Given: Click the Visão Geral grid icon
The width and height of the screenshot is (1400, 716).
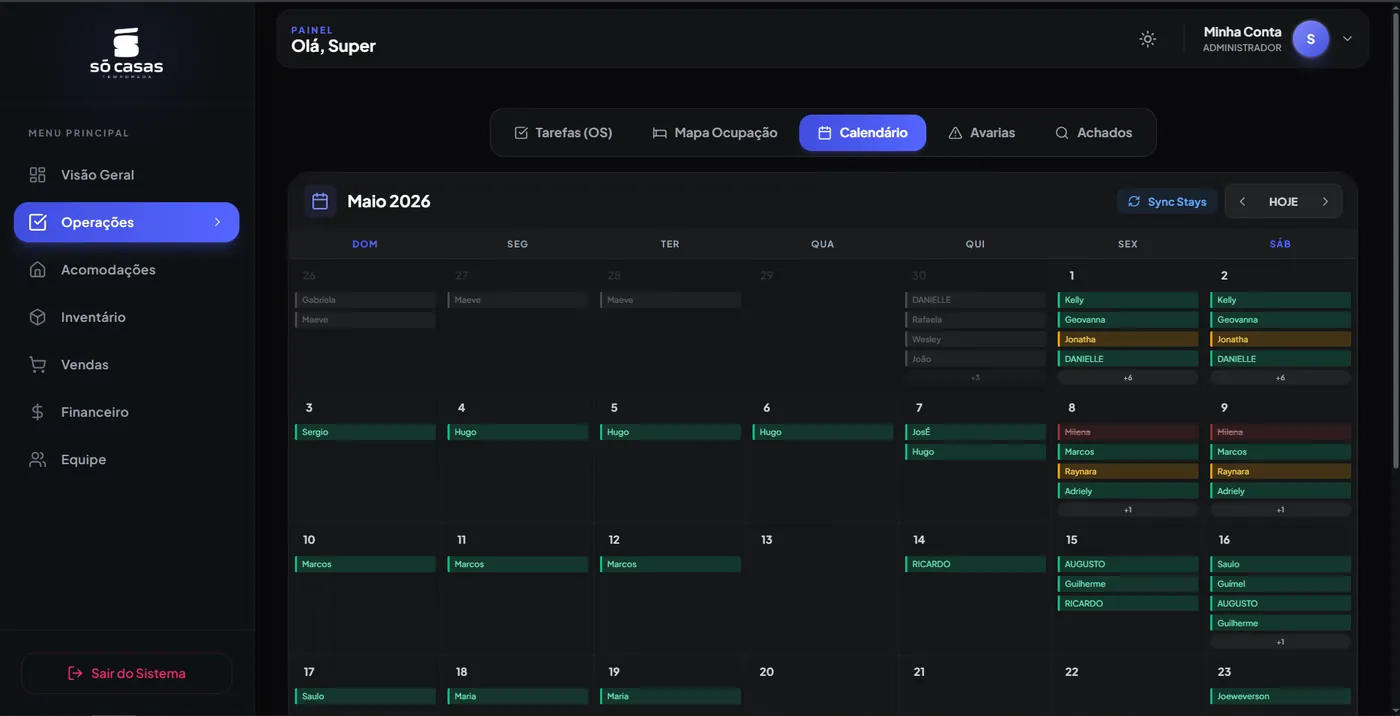Looking at the screenshot, I should [37, 175].
